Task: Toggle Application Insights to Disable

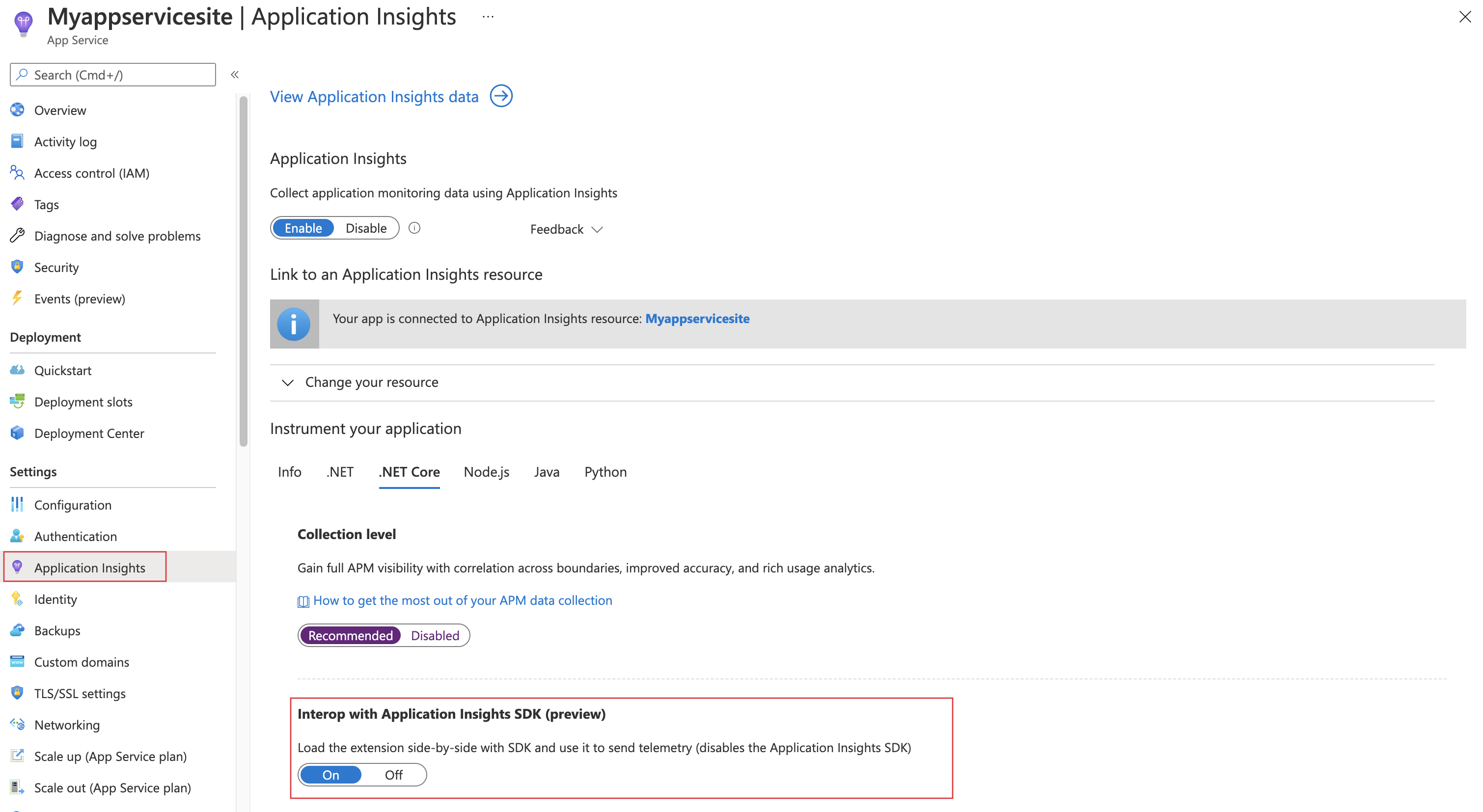Action: [365, 228]
